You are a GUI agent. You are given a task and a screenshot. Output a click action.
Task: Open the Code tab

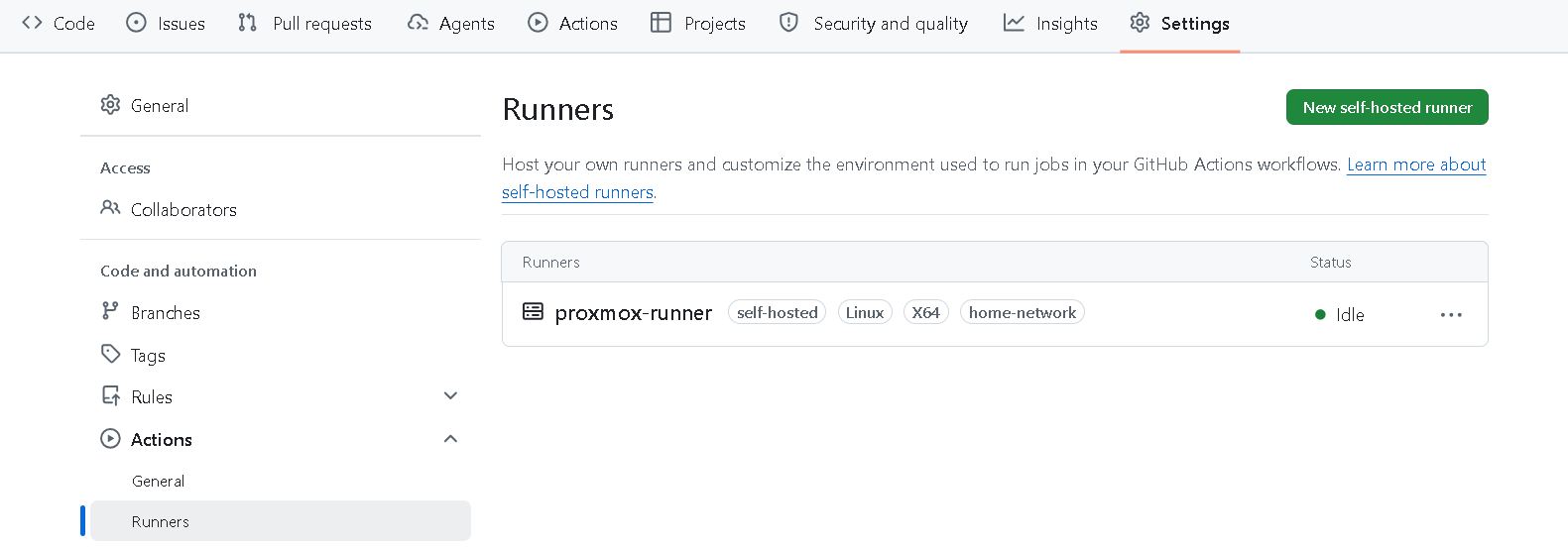(59, 23)
